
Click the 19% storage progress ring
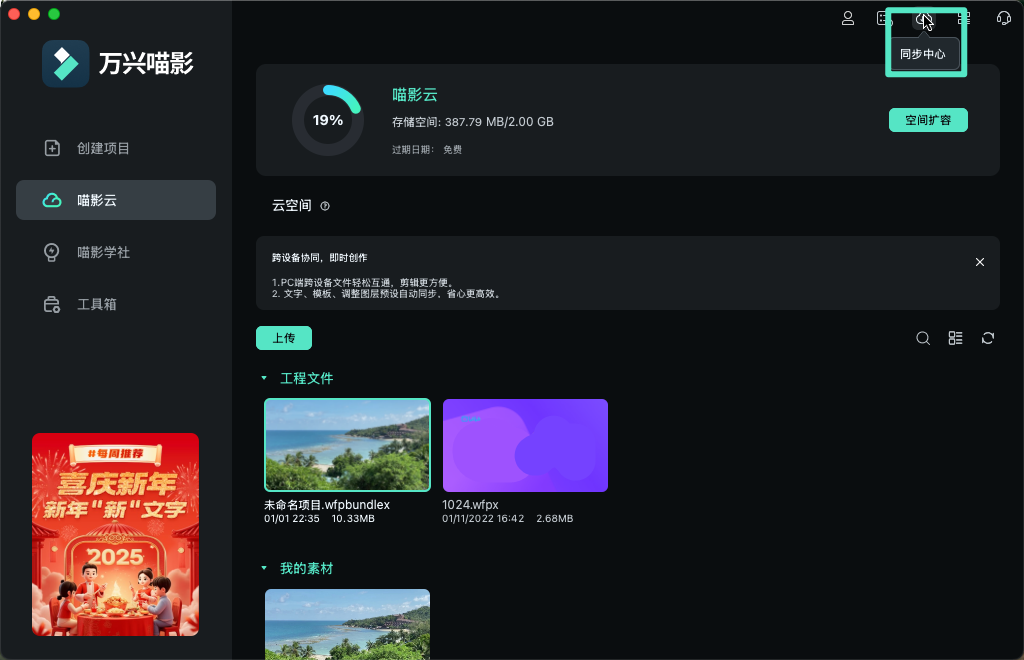point(327,119)
